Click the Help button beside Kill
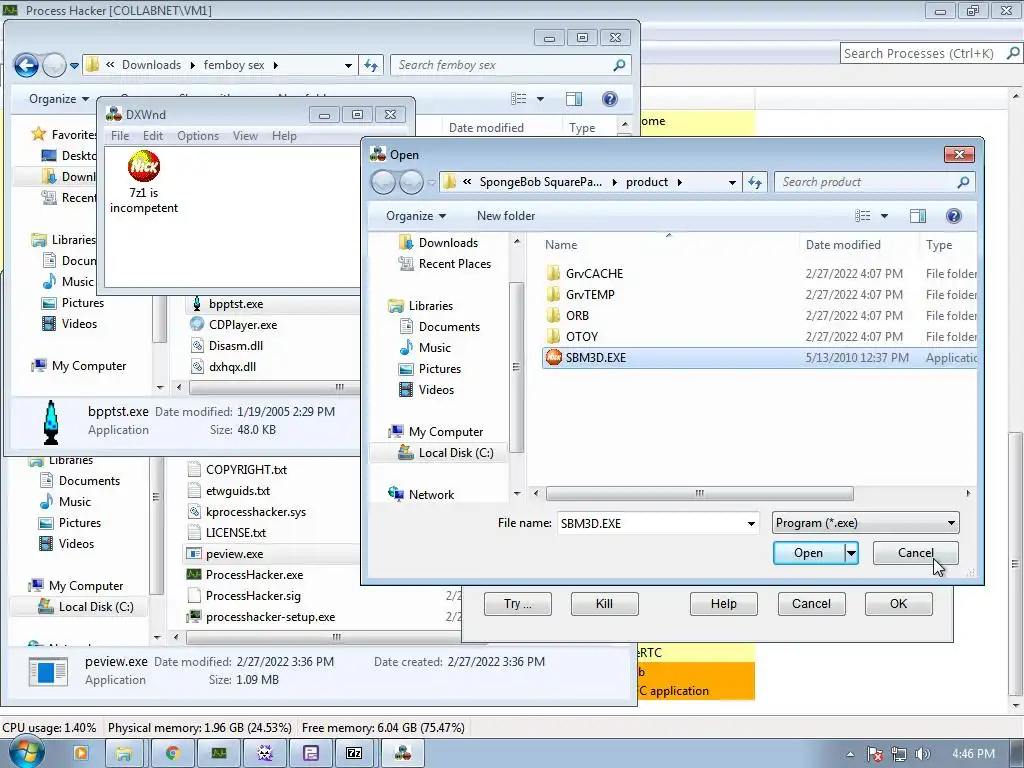The width and height of the screenshot is (1024, 768). coord(724,603)
